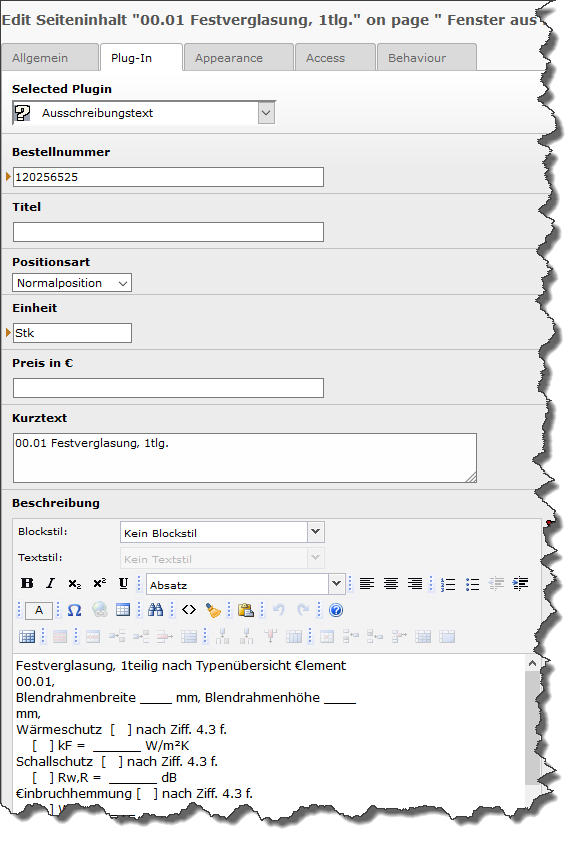Click the Bestellnummer input field
The width and height of the screenshot is (580, 846).
(x=168, y=177)
